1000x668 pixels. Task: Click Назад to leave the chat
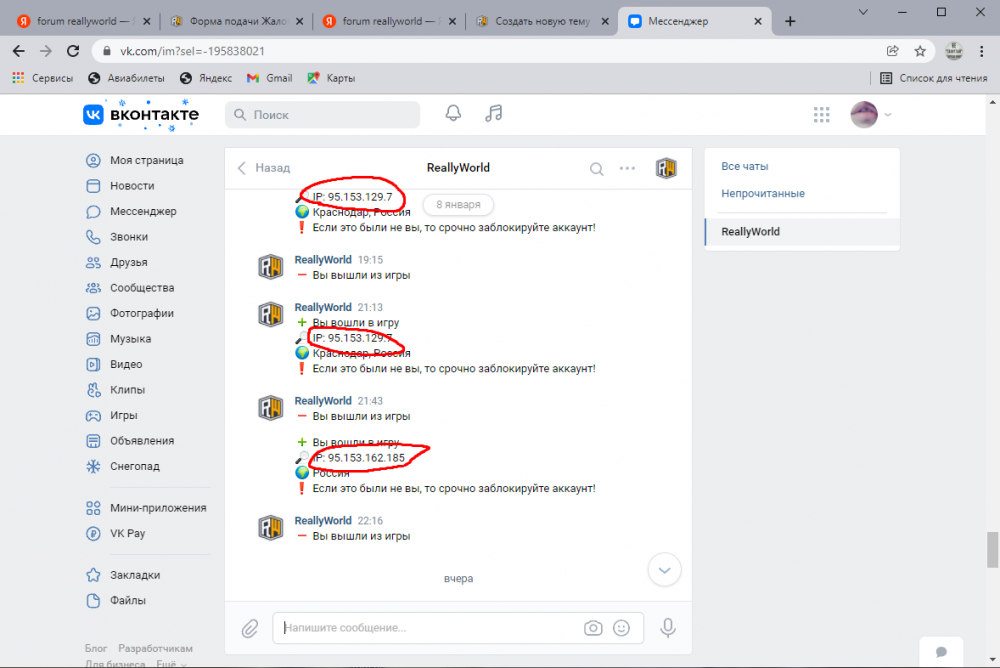[x=264, y=168]
